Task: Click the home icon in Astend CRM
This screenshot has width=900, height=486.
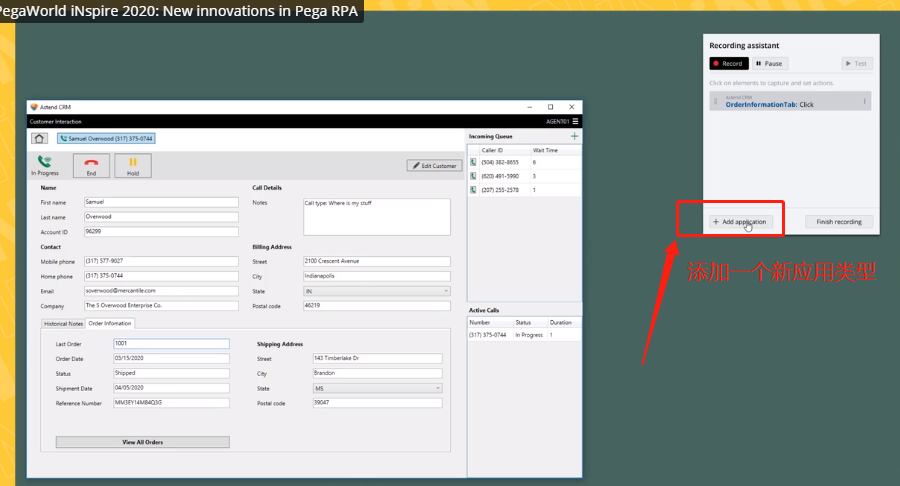Action: [x=39, y=138]
